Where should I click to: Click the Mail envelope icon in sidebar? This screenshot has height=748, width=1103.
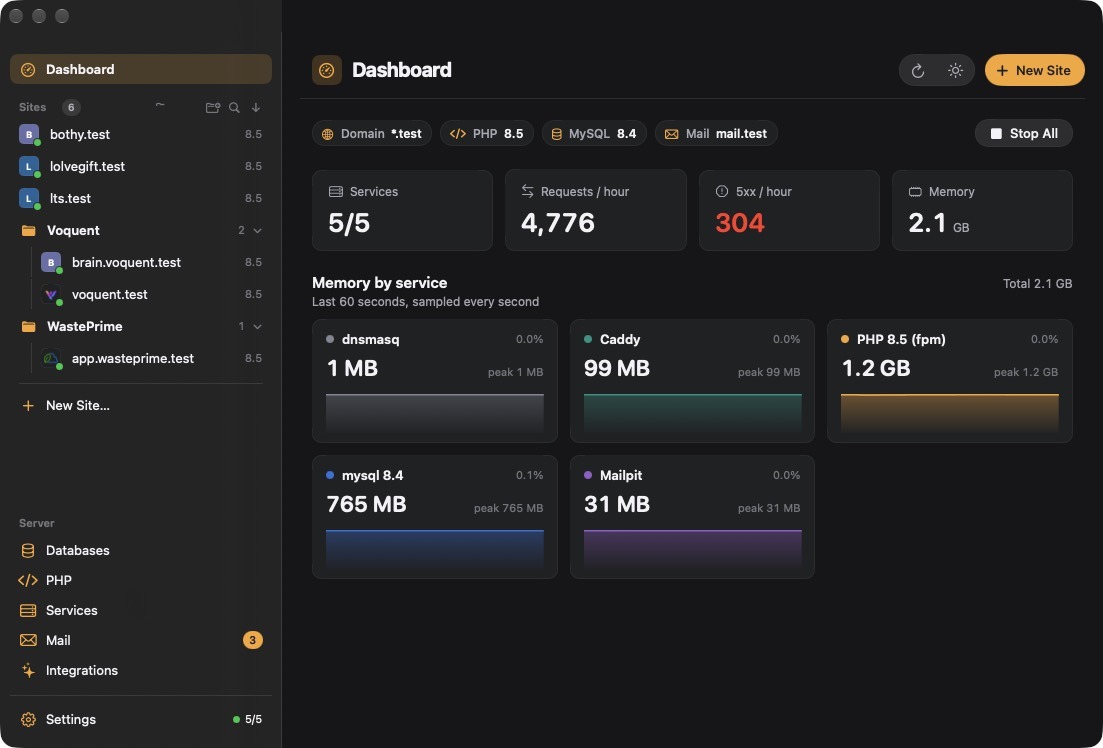tap(28, 640)
